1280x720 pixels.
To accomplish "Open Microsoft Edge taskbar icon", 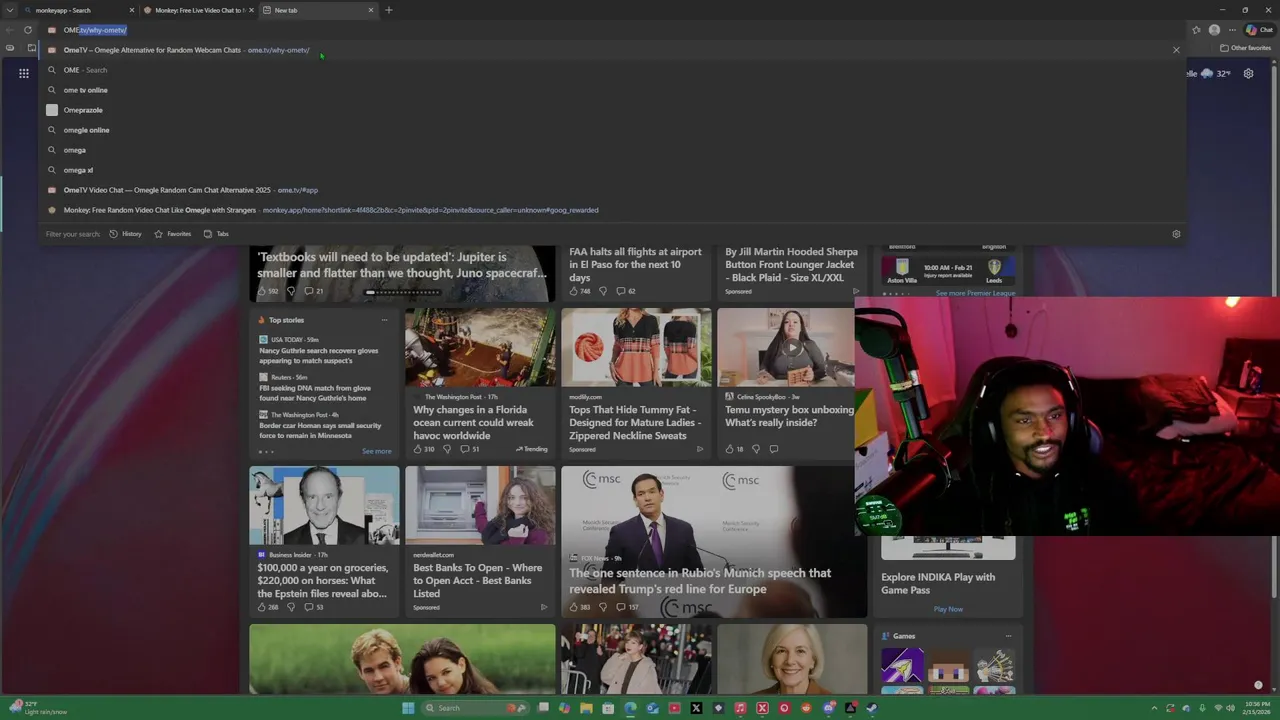I will pos(630,708).
